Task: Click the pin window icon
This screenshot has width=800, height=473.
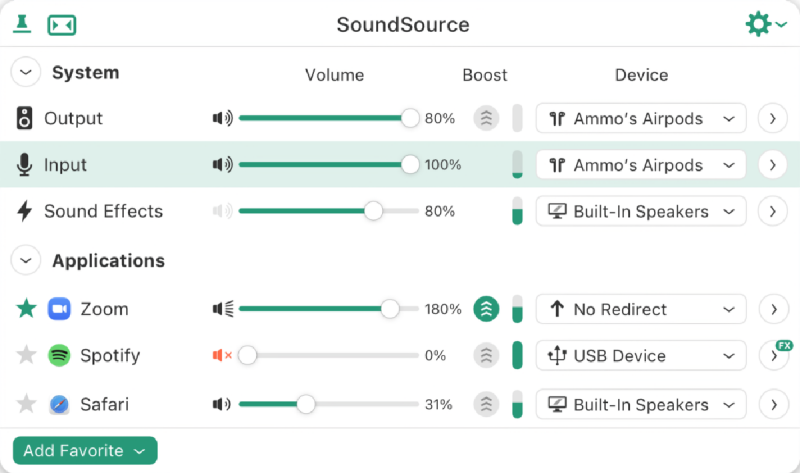Action: (22, 24)
